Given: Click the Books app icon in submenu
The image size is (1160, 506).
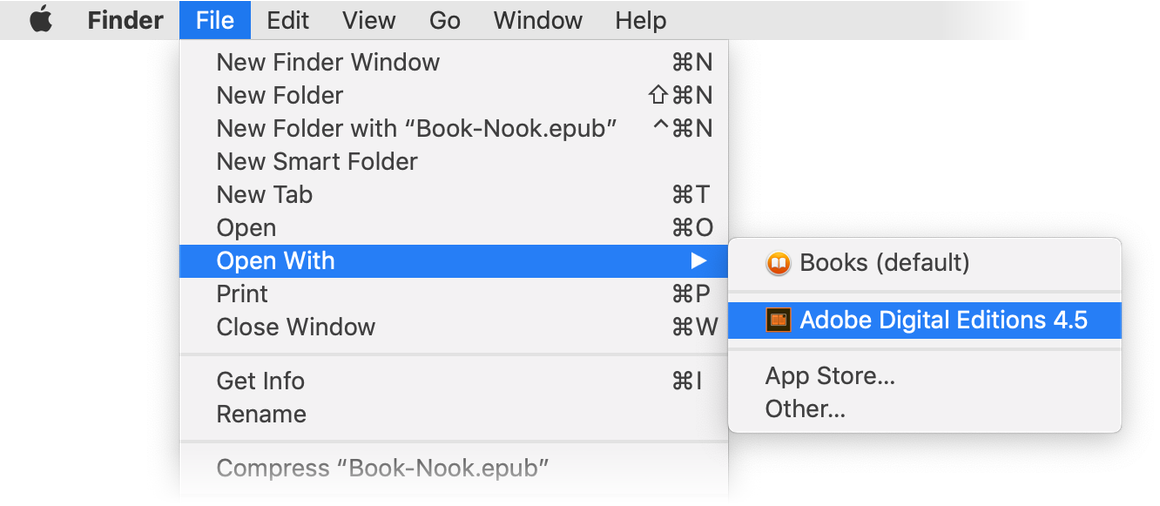Looking at the screenshot, I should point(778,263).
